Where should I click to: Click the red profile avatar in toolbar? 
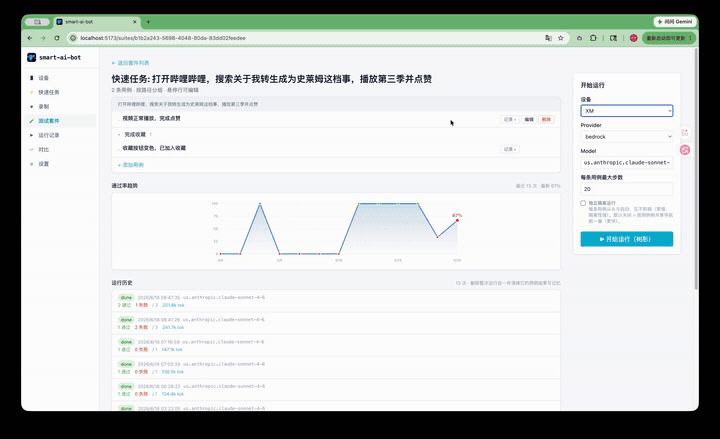634,38
